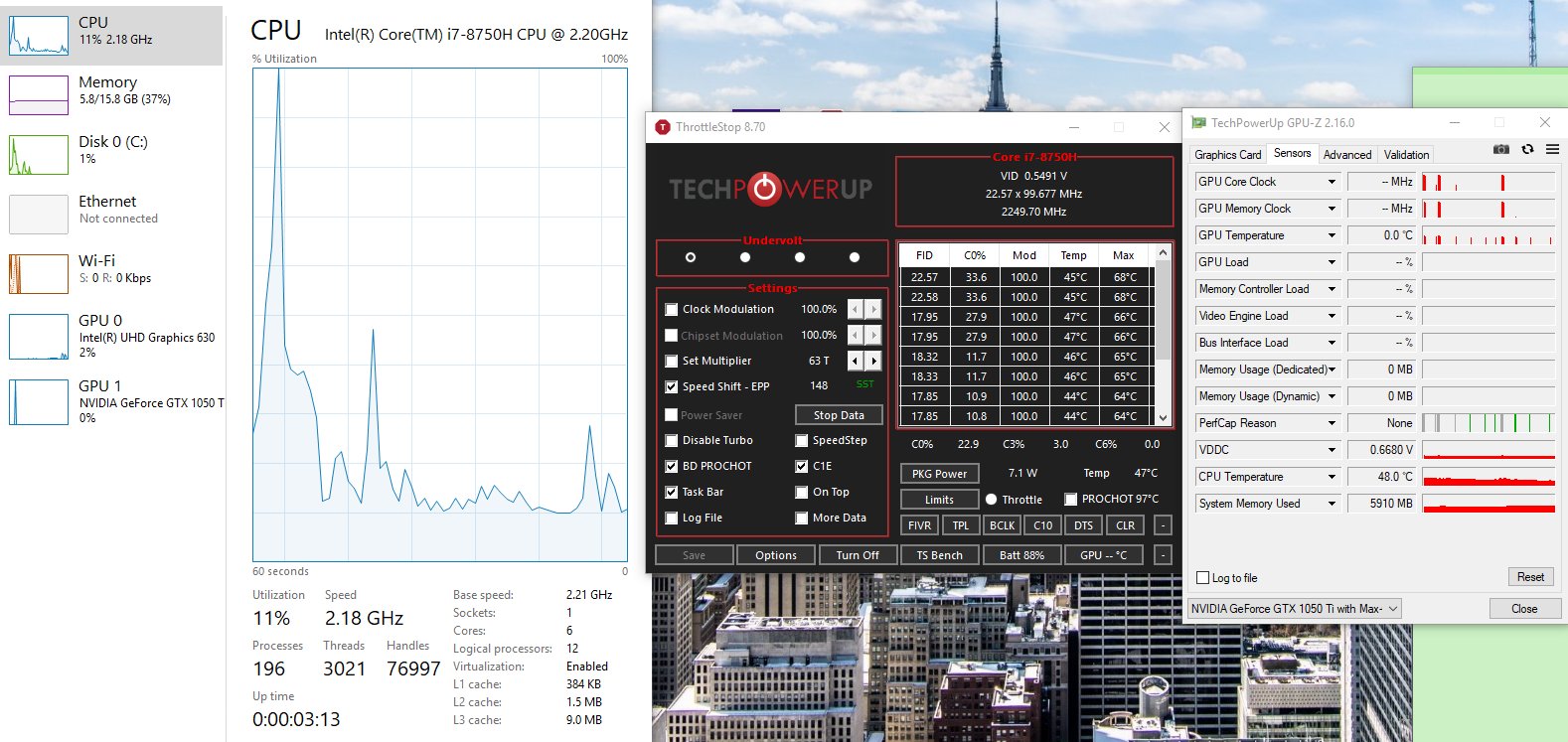Open the GPU Memory Clock sensor dropdown

(x=1332, y=209)
